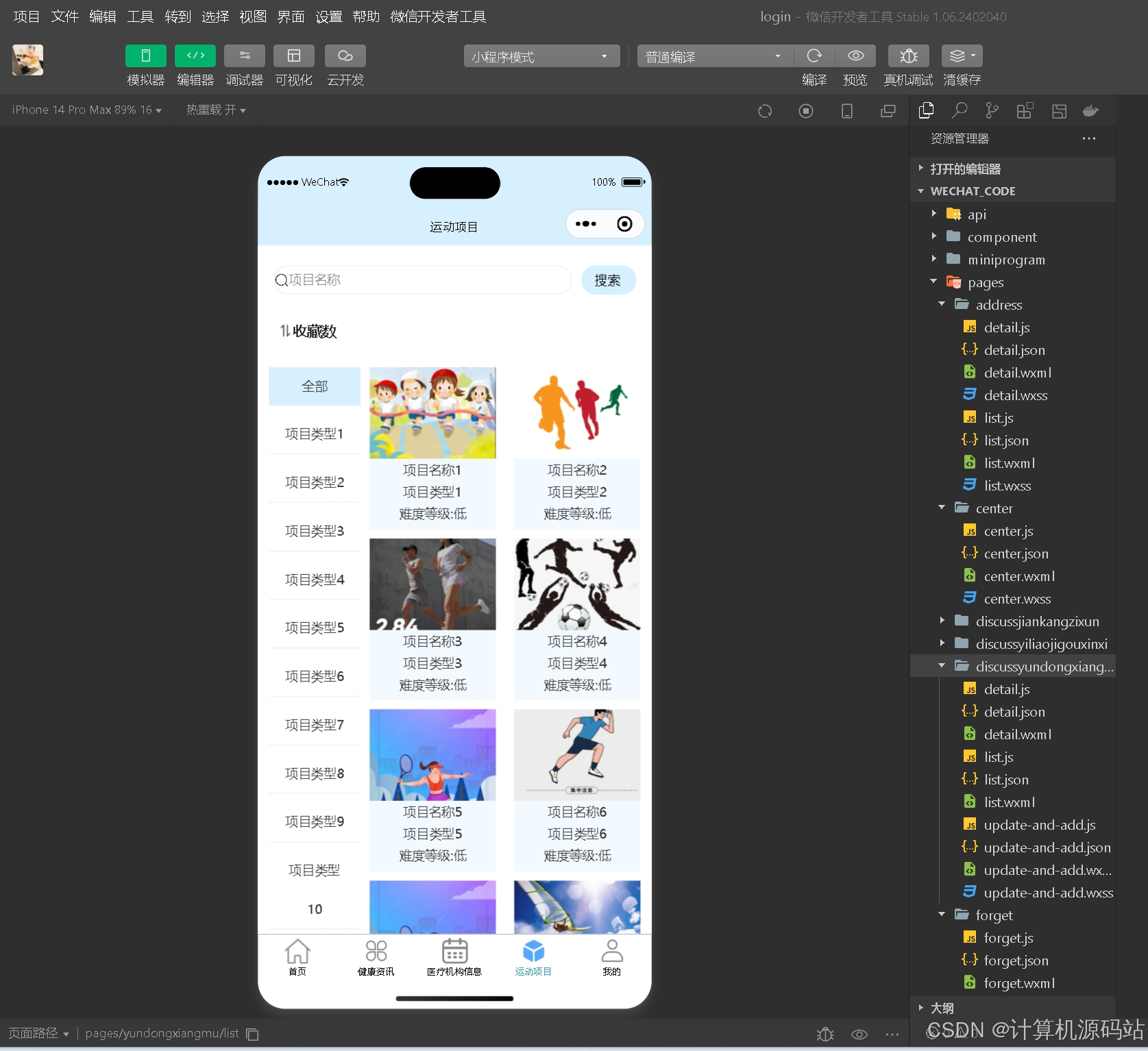The height and width of the screenshot is (1051, 1148).
Task: Expand the 大纲 outline section
Action: (x=1013, y=1008)
